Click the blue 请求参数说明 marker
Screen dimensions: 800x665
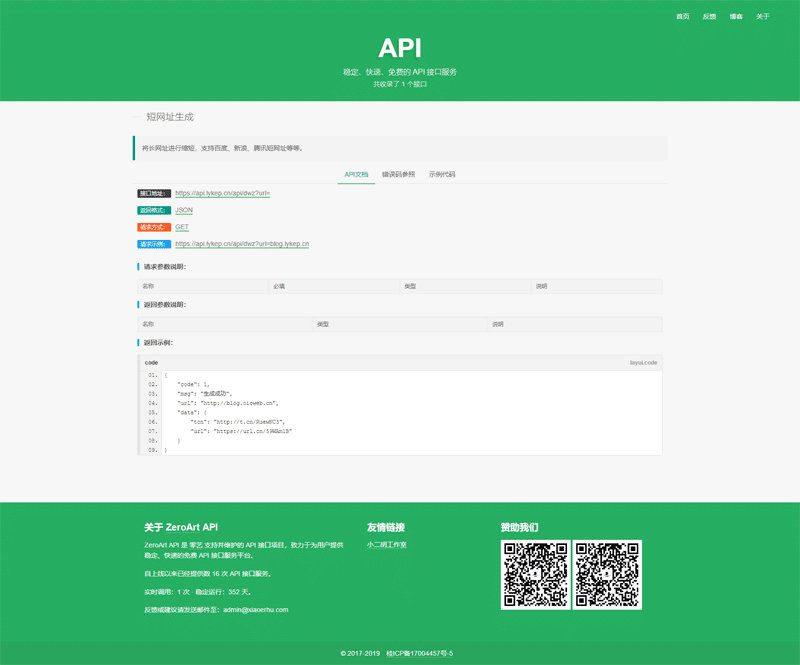point(137,265)
